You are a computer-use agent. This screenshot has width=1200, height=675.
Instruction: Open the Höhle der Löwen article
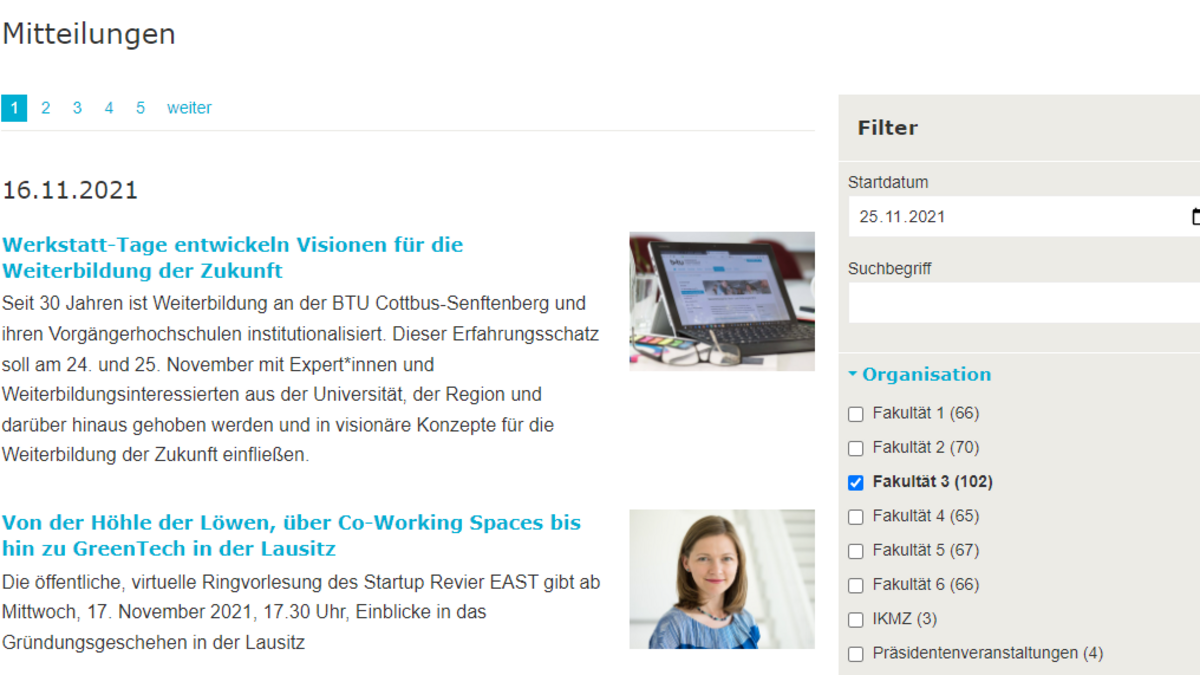tap(291, 535)
